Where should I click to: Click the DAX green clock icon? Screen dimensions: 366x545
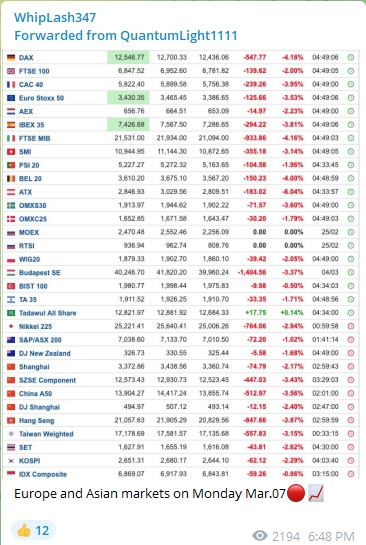(x=351, y=57)
